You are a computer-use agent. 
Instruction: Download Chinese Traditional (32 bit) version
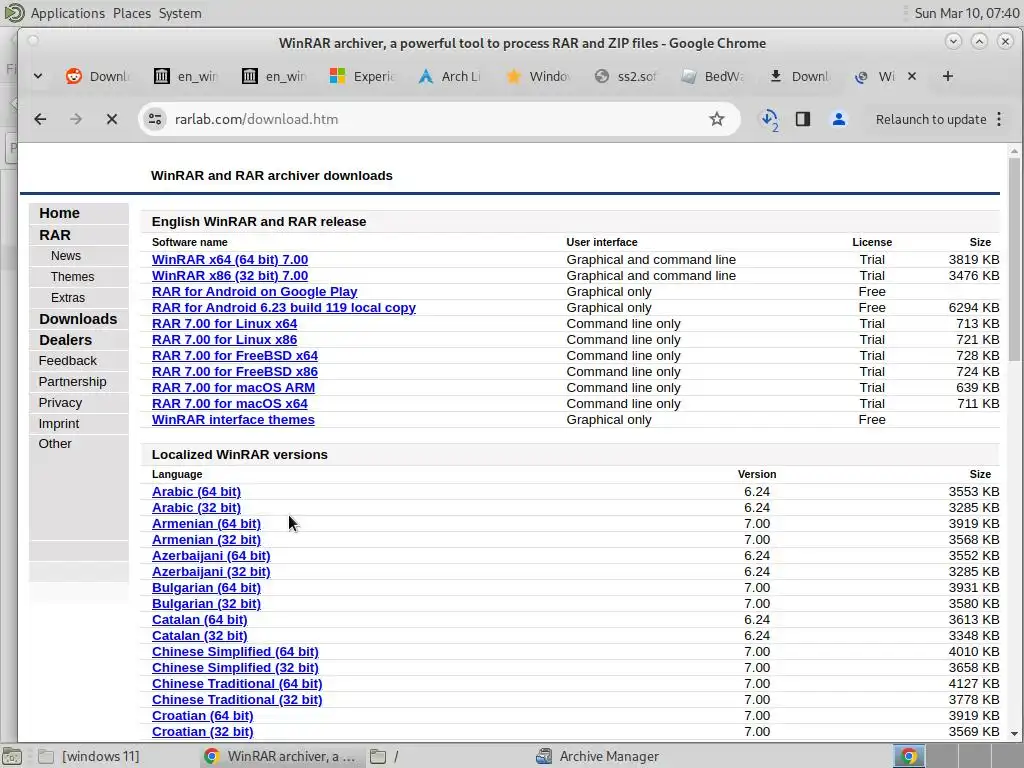[x=237, y=699]
